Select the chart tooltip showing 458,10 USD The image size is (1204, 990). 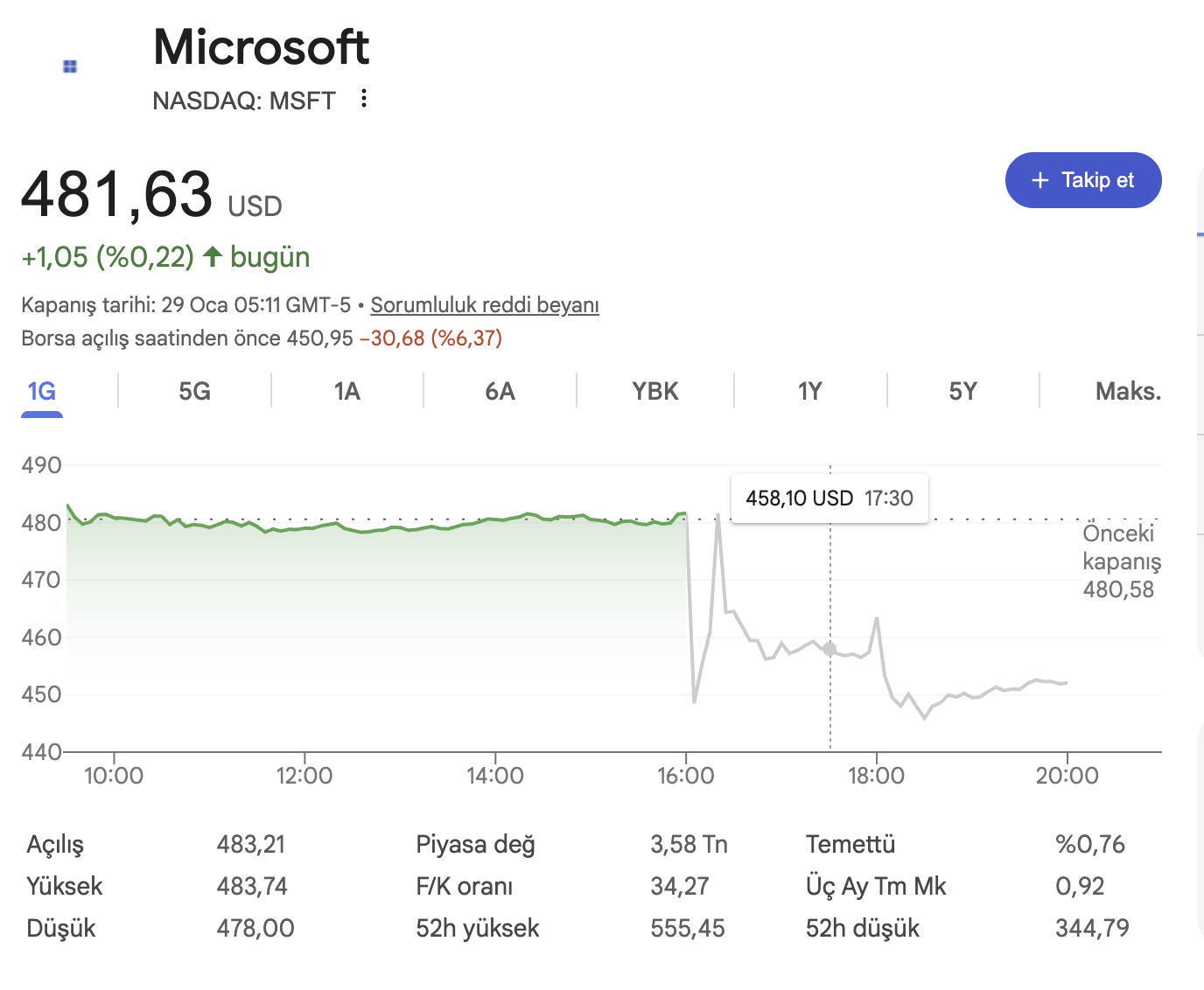click(x=829, y=498)
